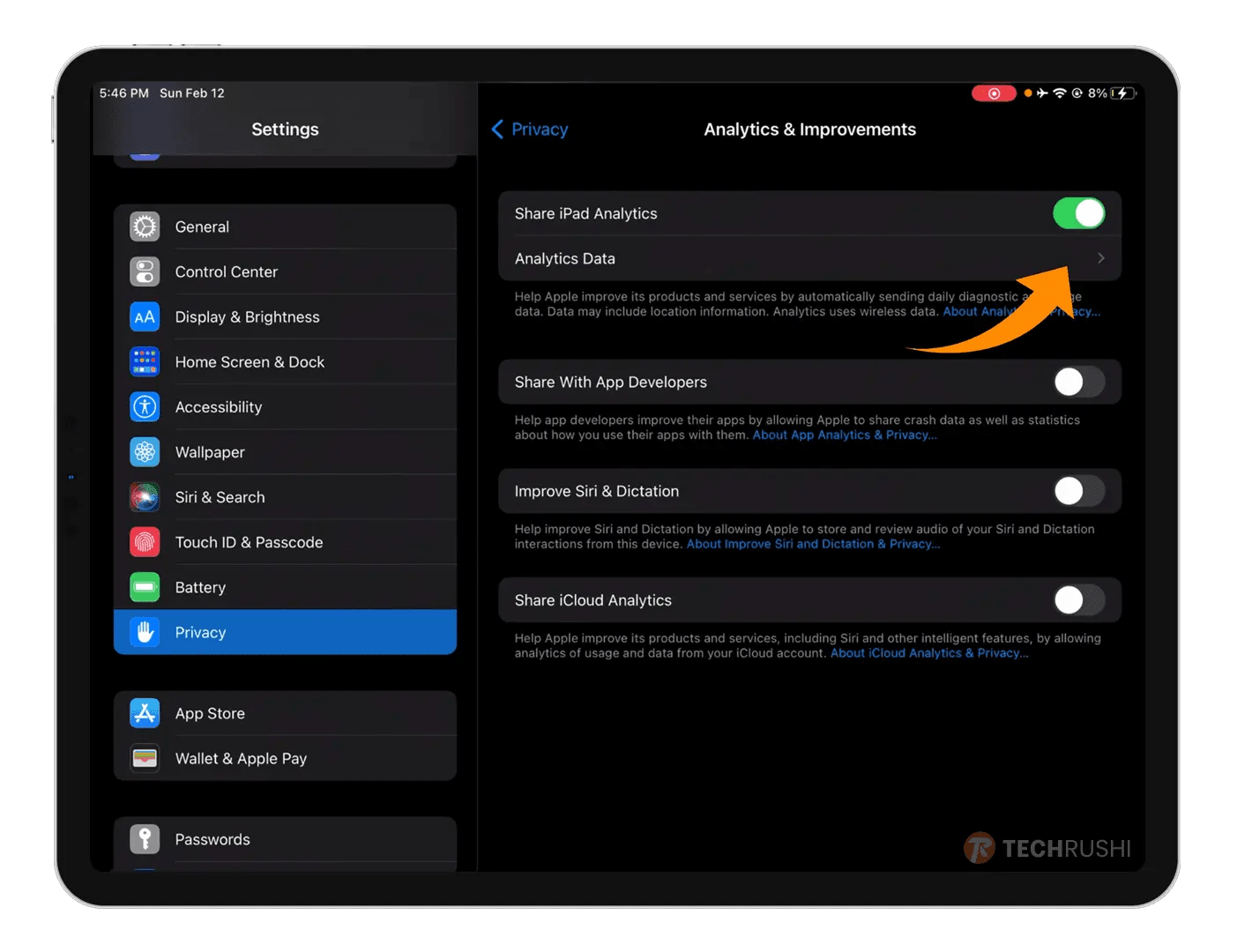Open App Store settings entry

coord(210,713)
